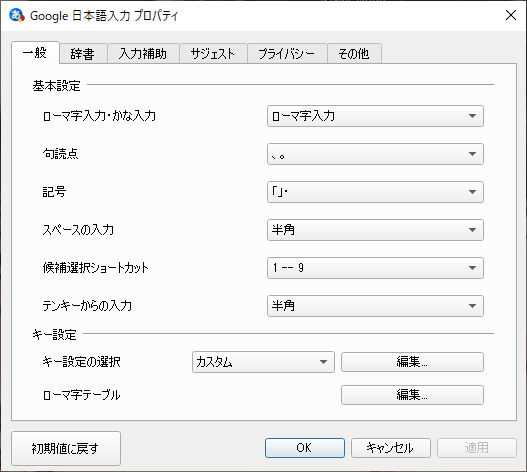Close the properties dialog window
Image resolution: width=527 pixels, height=472 pixels.
(x=511, y=15)
